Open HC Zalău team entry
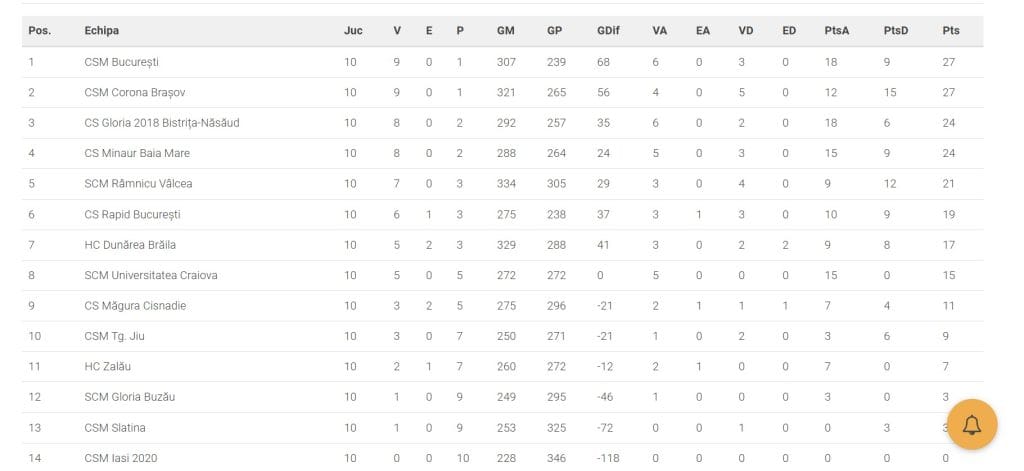The width and height of the screenshot is (1024, 471). (108, 366)
